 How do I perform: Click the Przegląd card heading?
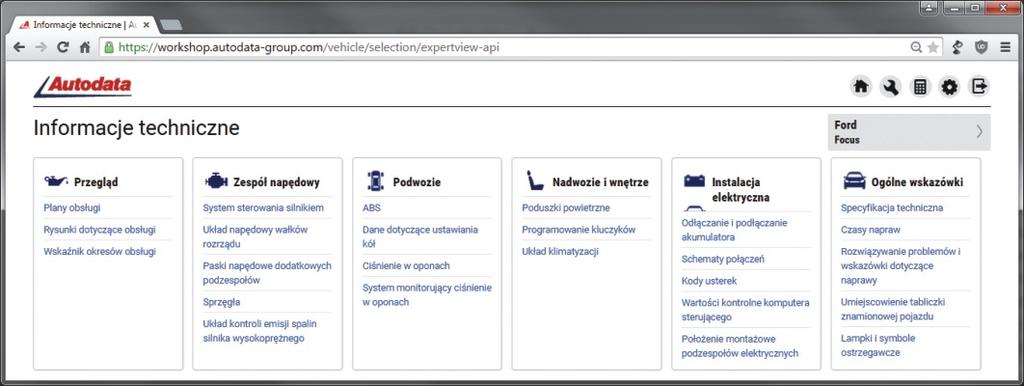[96, 182]
